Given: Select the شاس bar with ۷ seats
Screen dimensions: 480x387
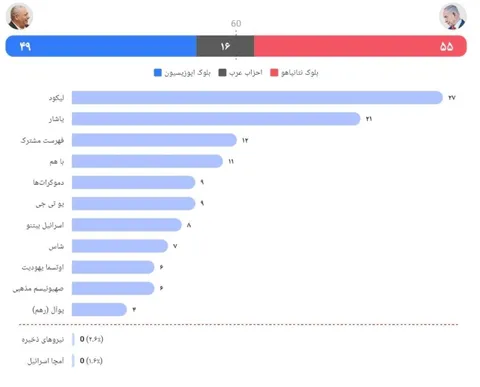Looking at the screenshot, I should (x=120, y=246).
